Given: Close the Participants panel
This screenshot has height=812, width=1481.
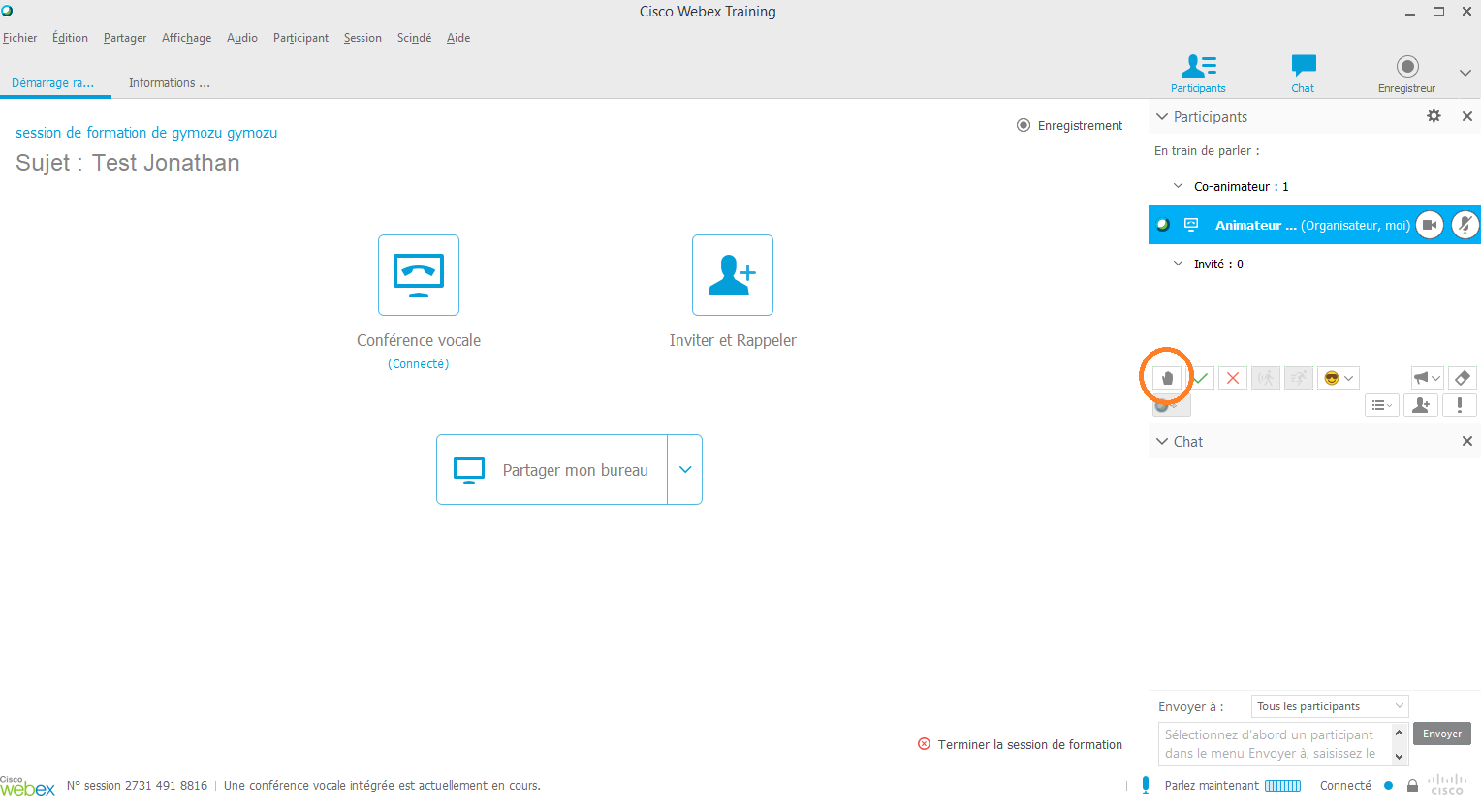Looking at the screenshot, I should pyautogui.click(x=1467, y=116).
